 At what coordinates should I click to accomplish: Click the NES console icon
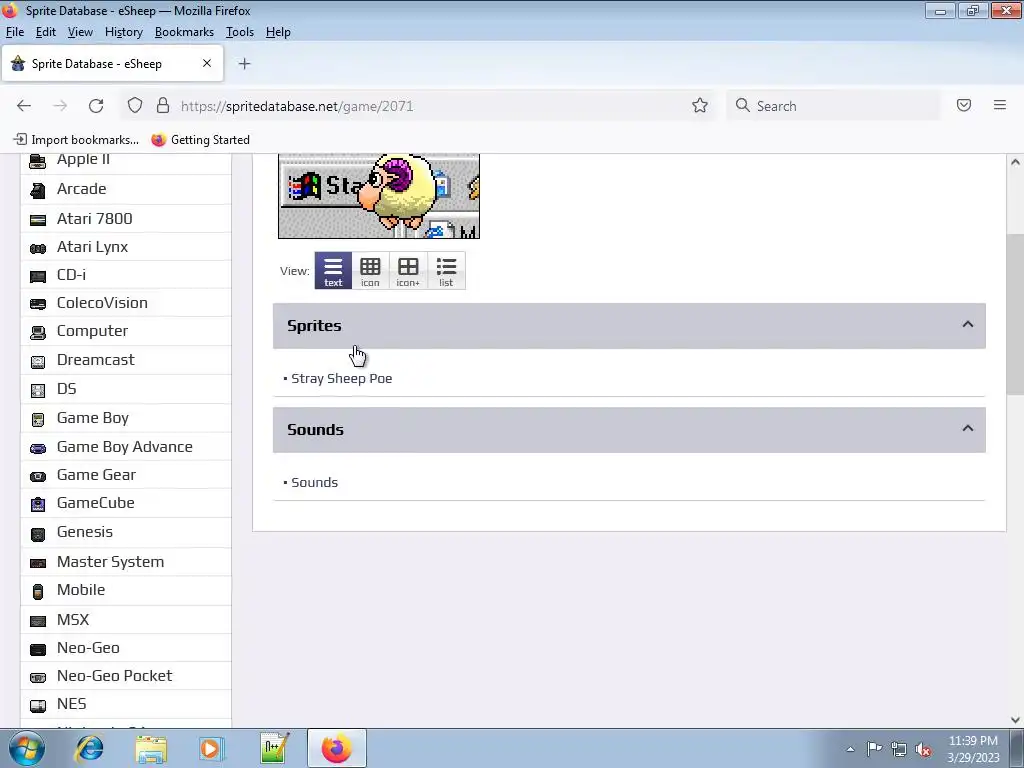38,705
